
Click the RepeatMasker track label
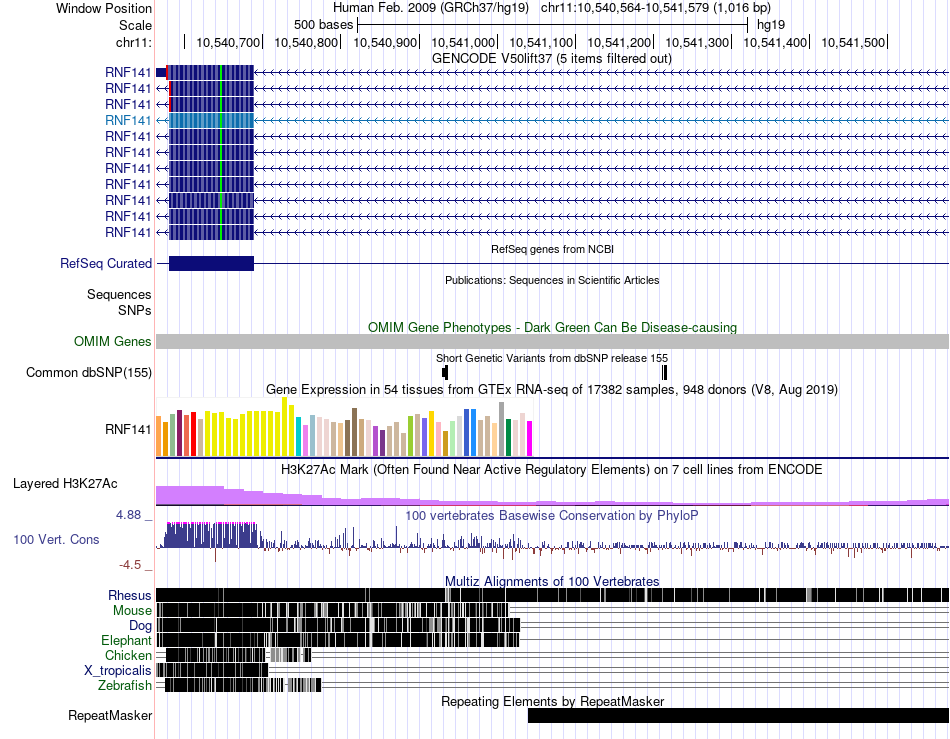(110, 716)
